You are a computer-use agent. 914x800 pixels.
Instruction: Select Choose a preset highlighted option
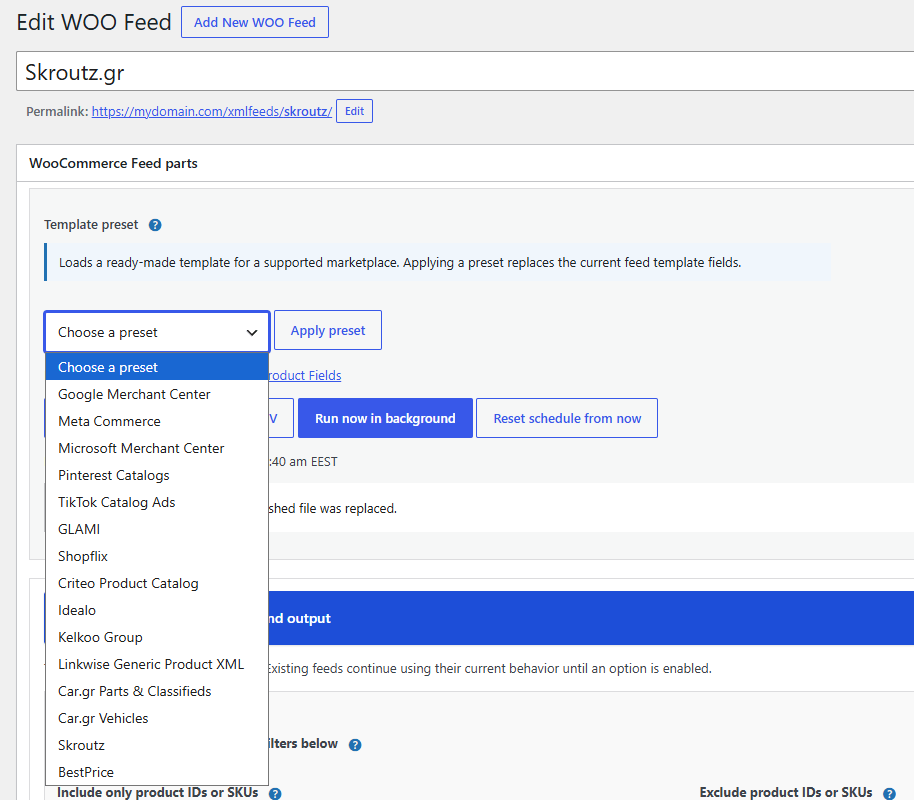pyautogui.click(x=157, y=367)
